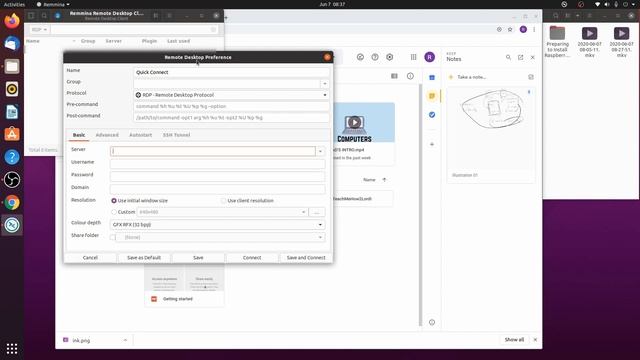Viewport: 640px width, 360px height.
Task: Focus the Username field
Action: point(218,164)
